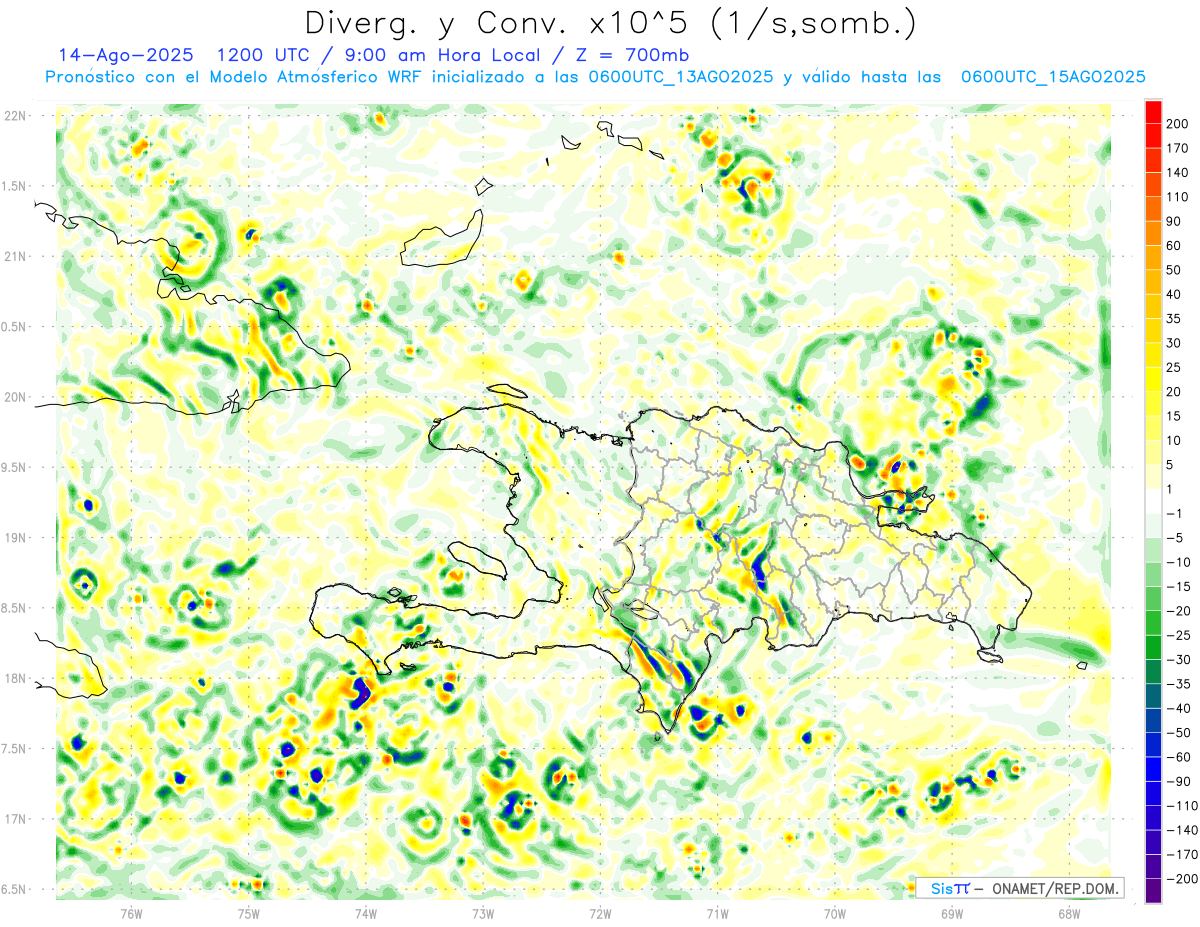Click the 8.5N latitude label
Image resolution: width=1200 pixels, height=927 pixels.
15,608
